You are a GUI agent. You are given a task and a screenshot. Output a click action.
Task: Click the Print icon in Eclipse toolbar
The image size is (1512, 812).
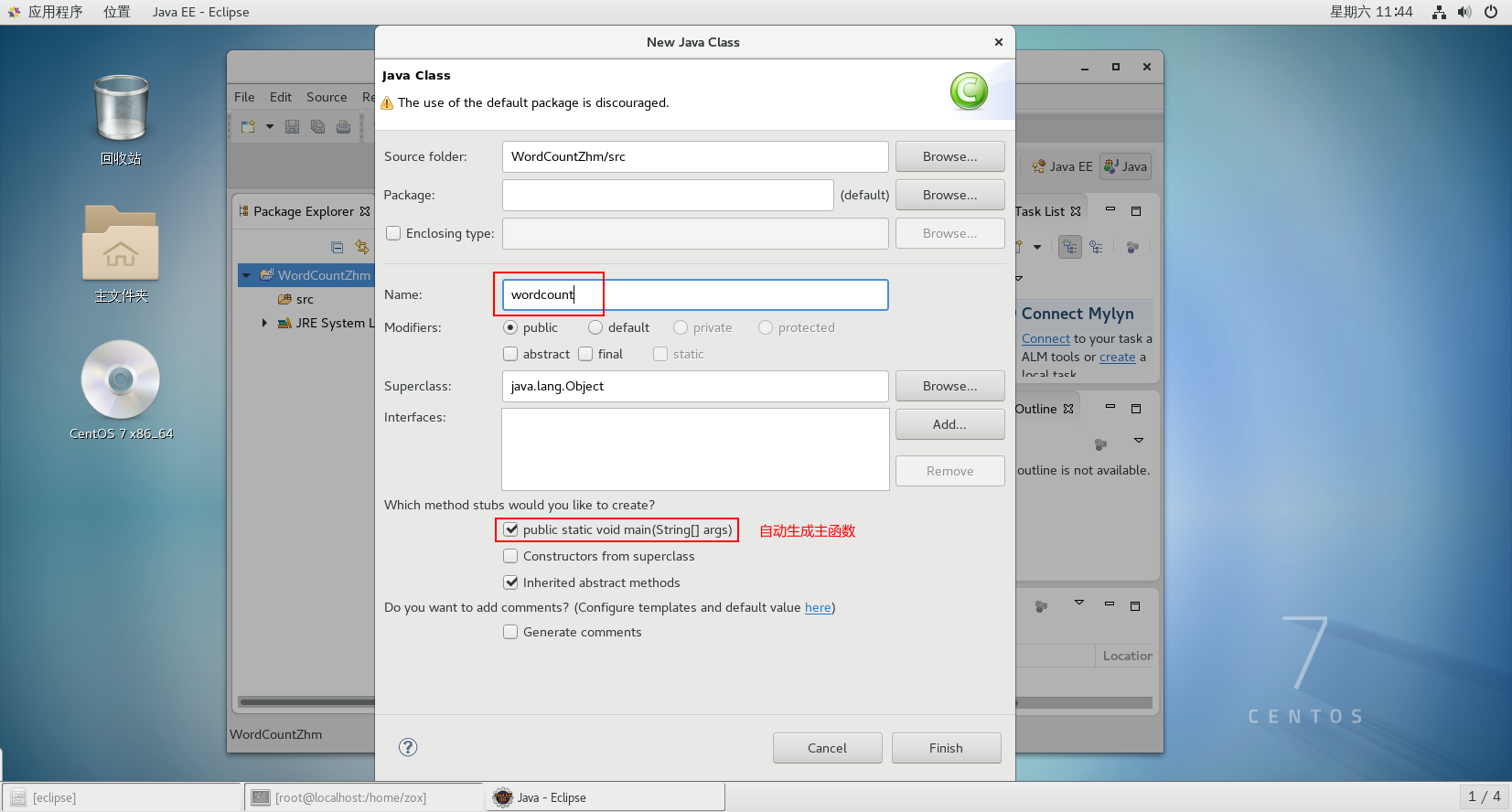tap(343, 126)
